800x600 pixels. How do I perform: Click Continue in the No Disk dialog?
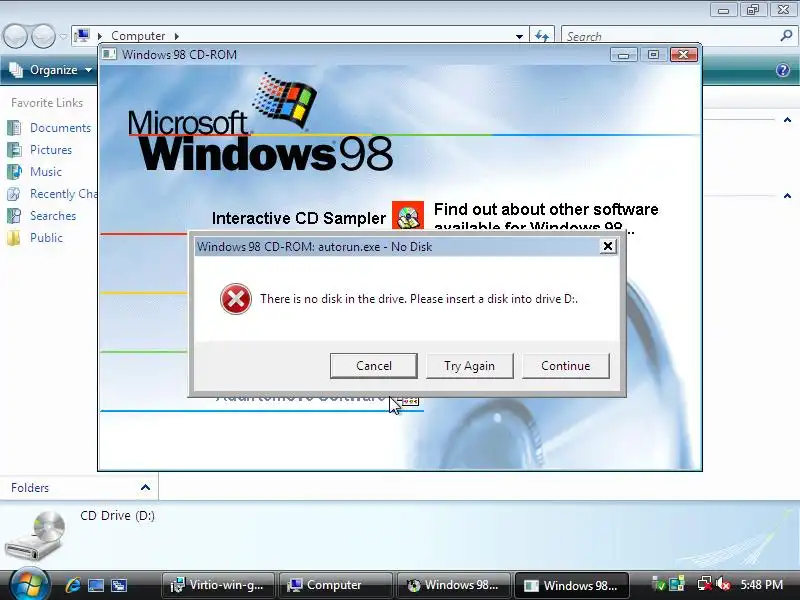tap(565, 366)
